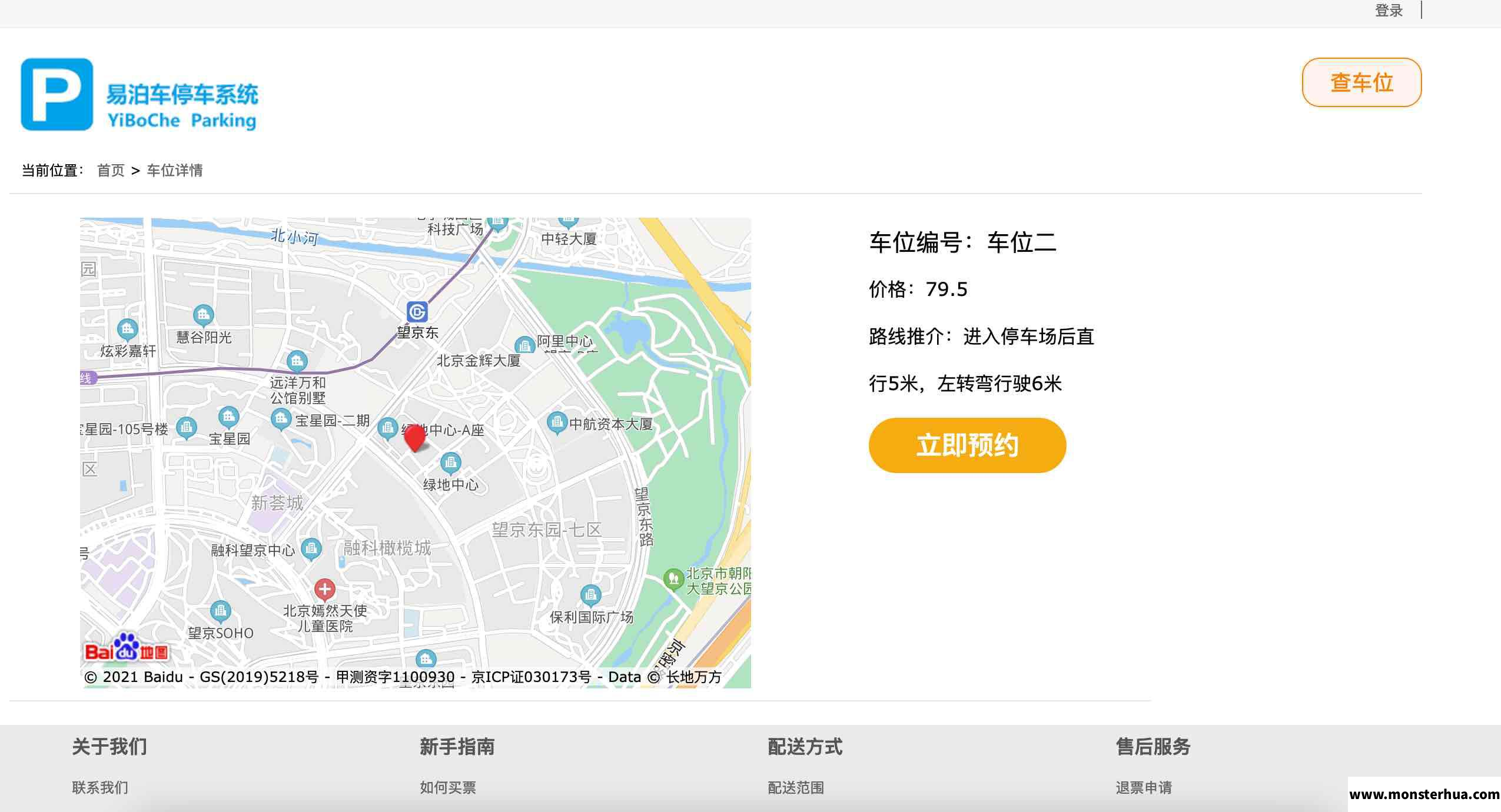Click the 查车位 button
Image resolution: width=1501 pixels, height=812 pixels.
click(1361, 82)
